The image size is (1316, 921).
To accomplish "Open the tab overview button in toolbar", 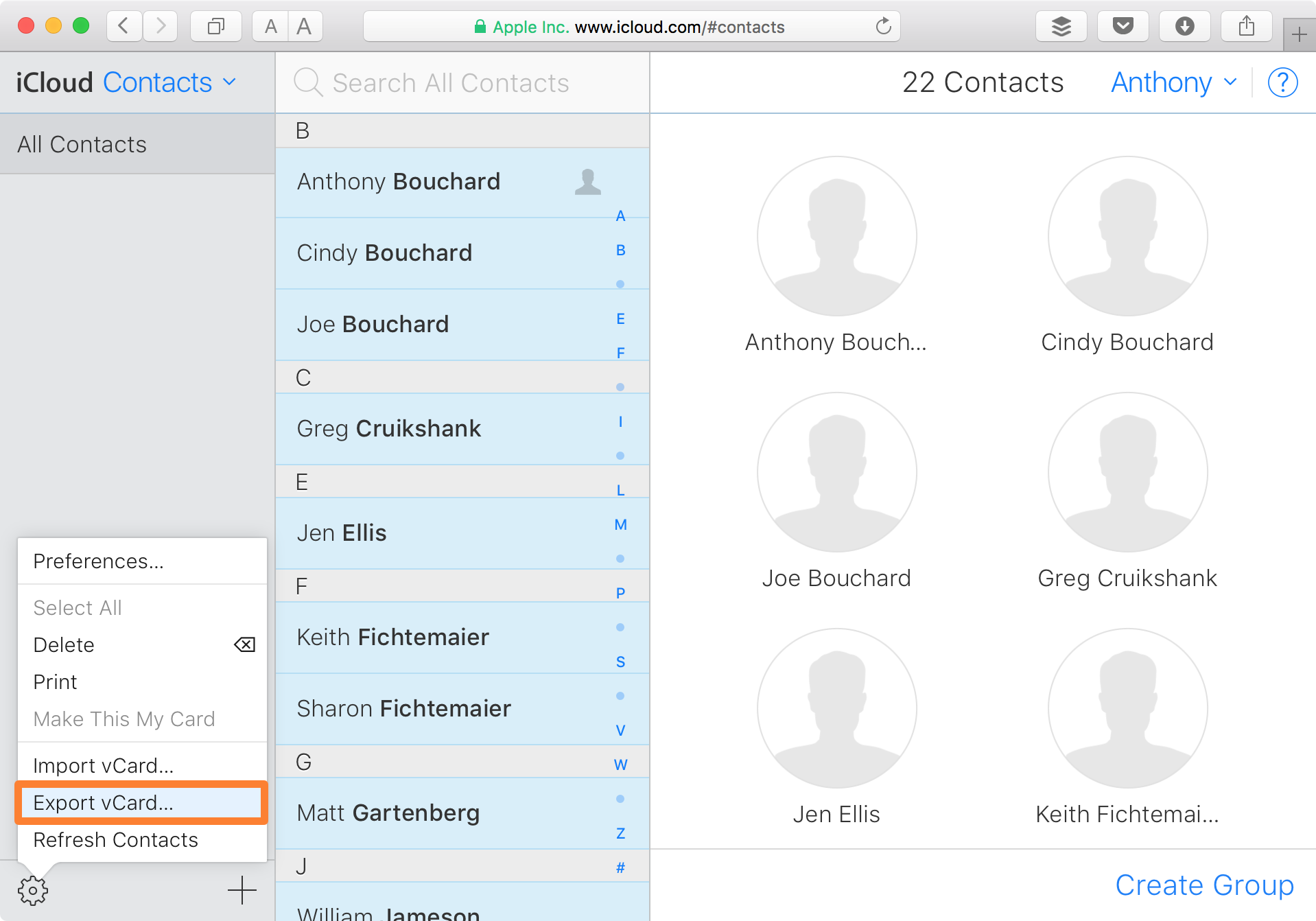I will (x=216, y=27).
